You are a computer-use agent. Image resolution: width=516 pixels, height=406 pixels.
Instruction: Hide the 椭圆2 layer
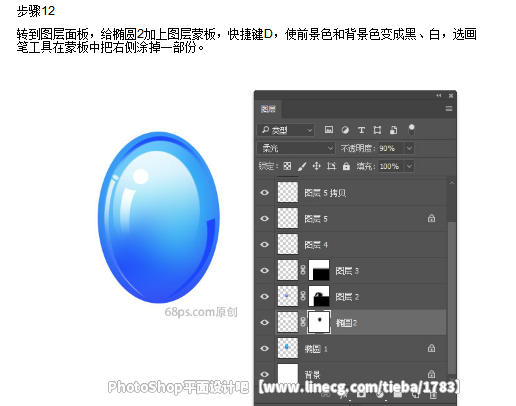pos(265,323)
